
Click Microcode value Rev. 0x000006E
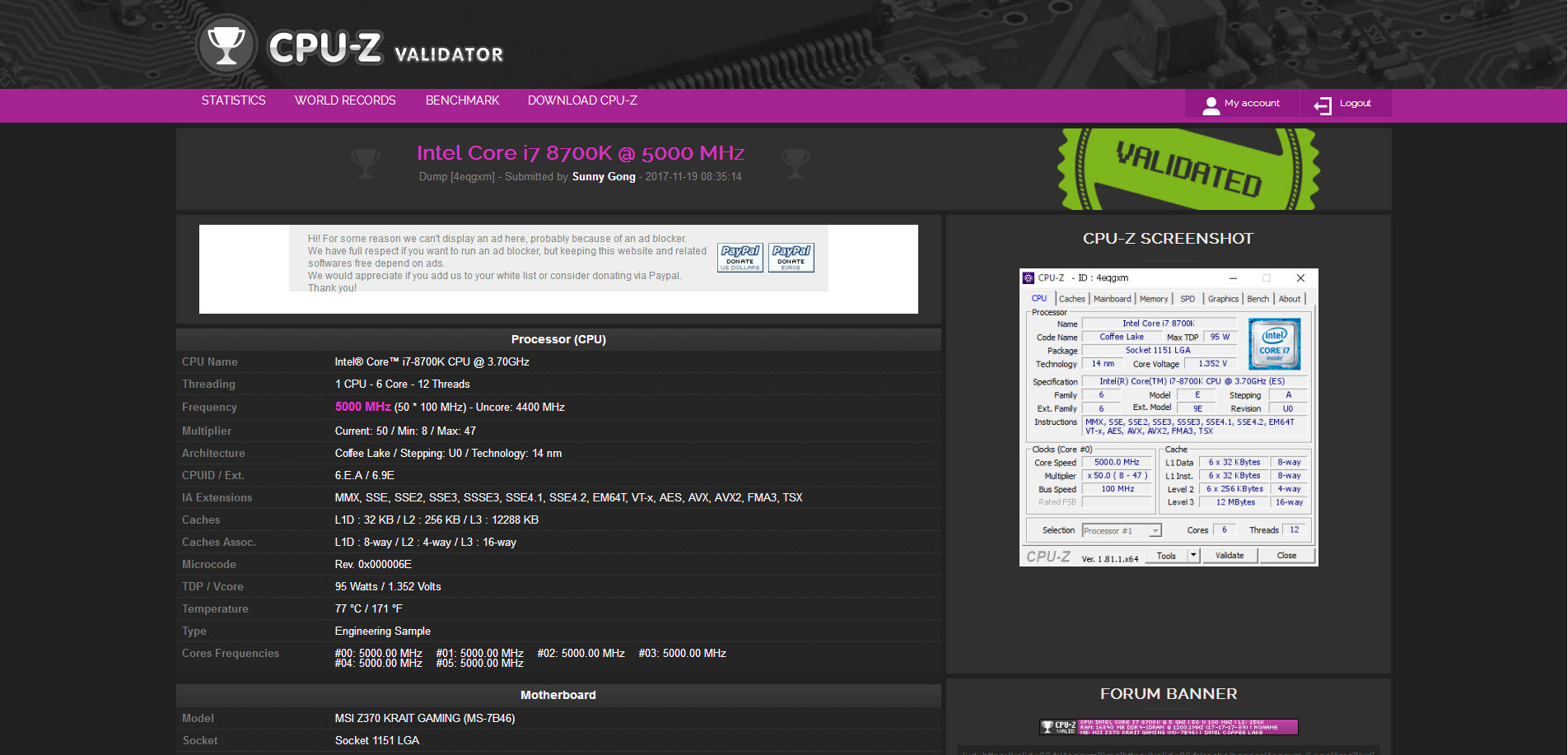coord(373,564)
